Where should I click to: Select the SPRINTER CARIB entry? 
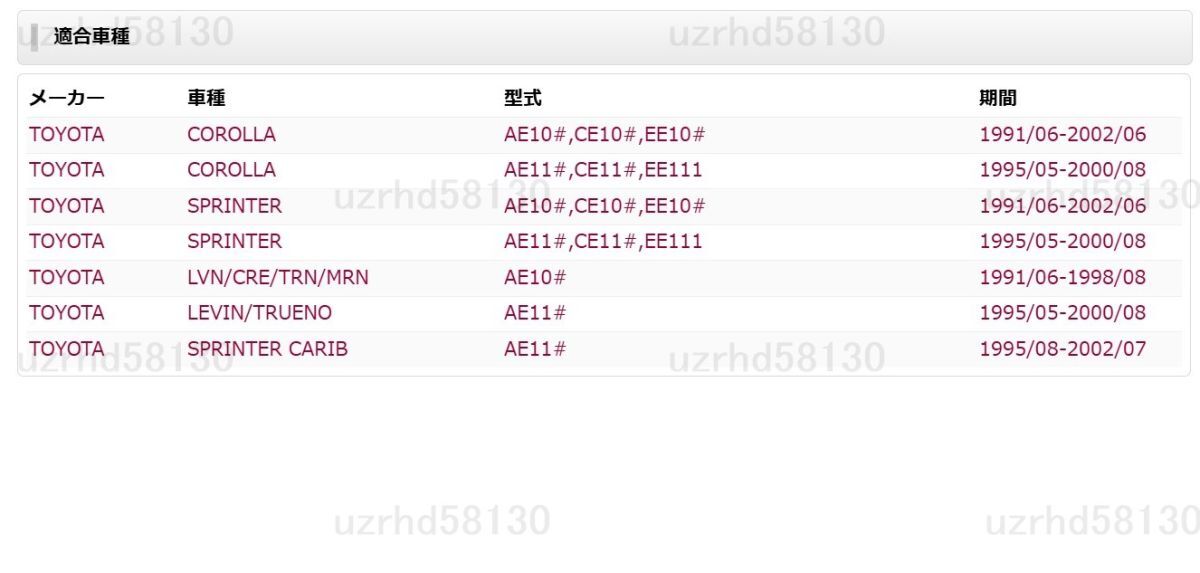coord(267,349)
